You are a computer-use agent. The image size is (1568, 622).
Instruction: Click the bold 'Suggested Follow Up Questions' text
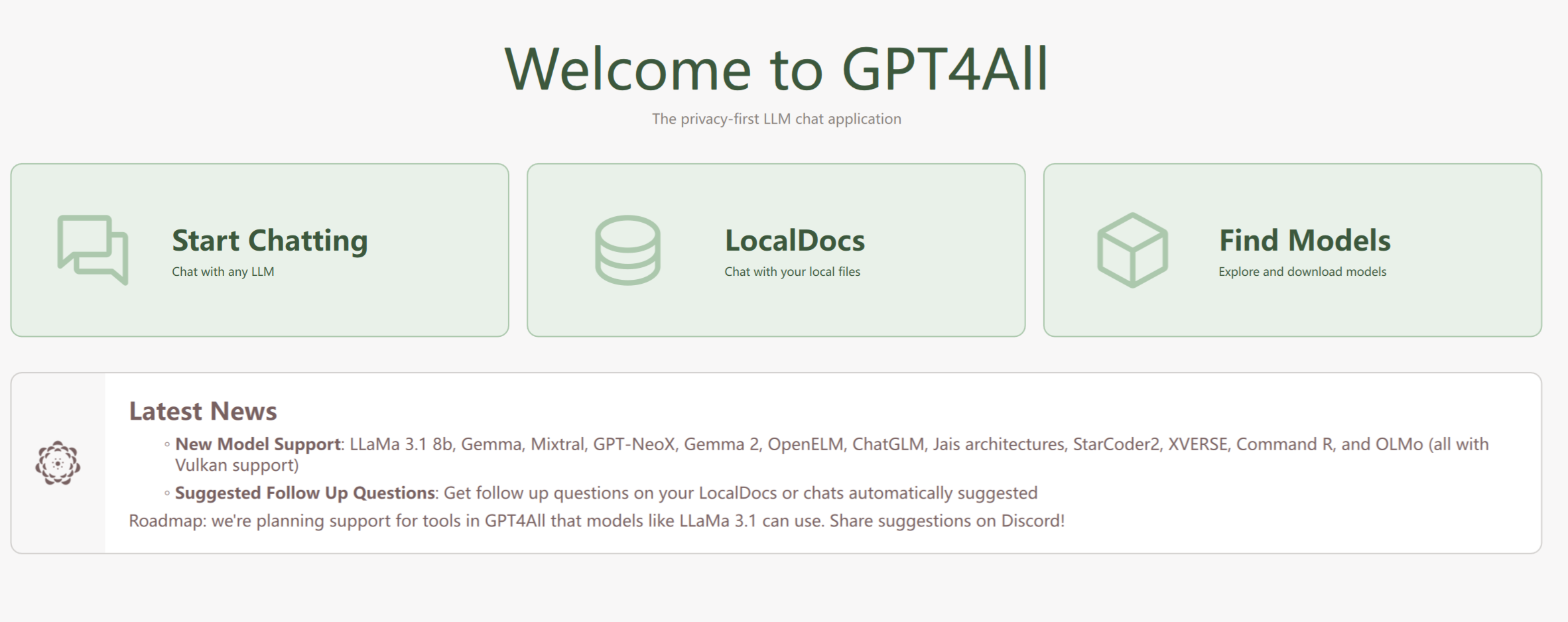pyautogui.click(x=304, y=493)
